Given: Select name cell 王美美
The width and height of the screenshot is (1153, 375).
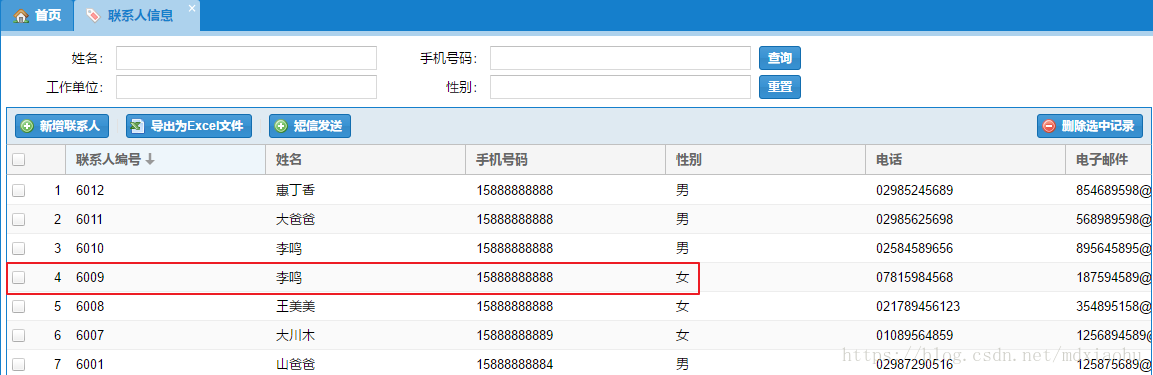Looking at the screenshot, I should click(x=296, y=306).
